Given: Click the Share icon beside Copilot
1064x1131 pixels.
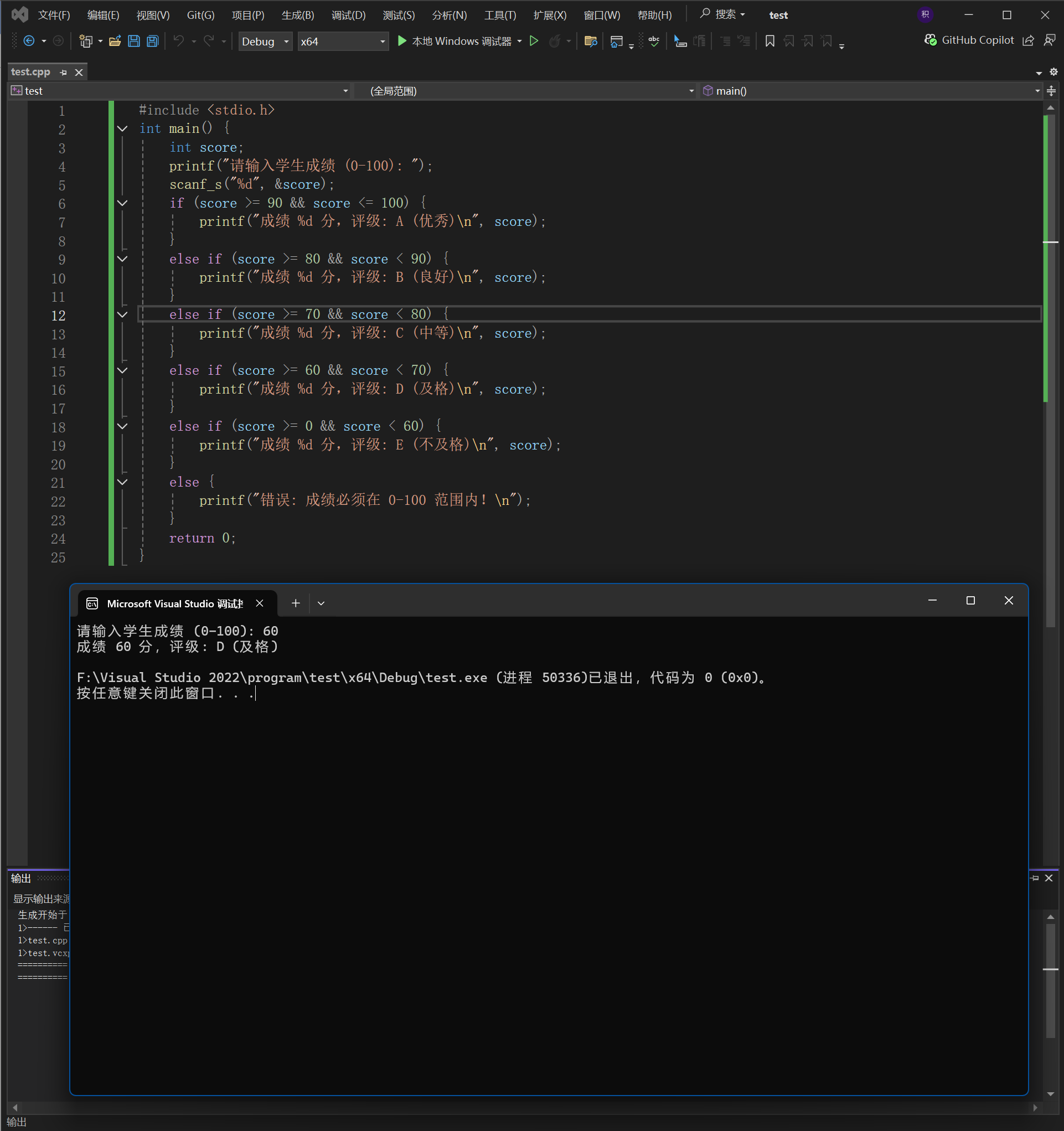Looking at the screenshot, I should [x=1027, y=40].
